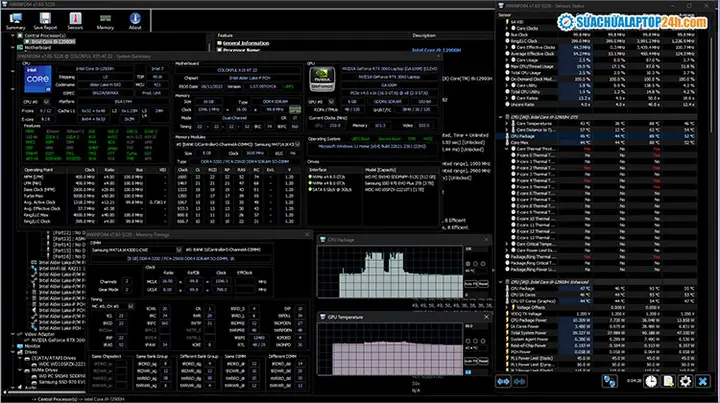
Task: Select the CPU GT Cores (Graphics) sensor row
Action: pyautogui.click(x=603, y=301)
